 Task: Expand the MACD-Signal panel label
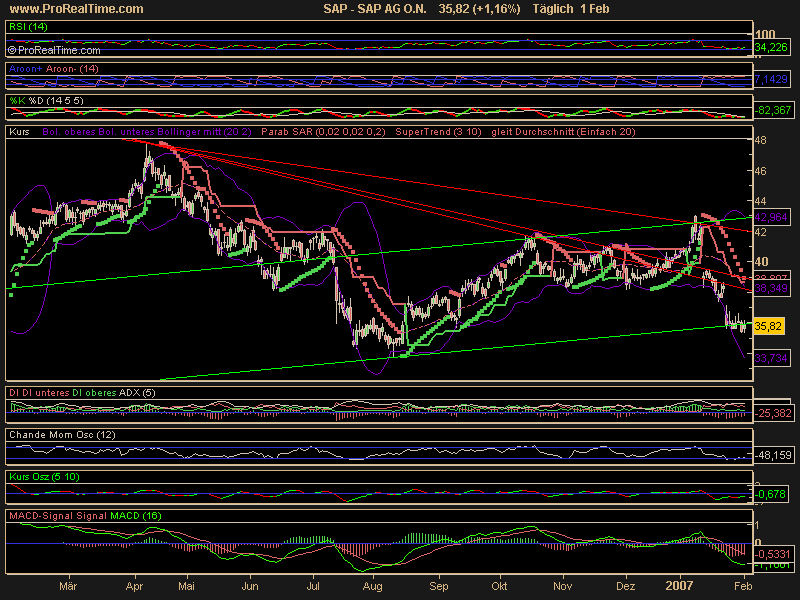[86, 515]
